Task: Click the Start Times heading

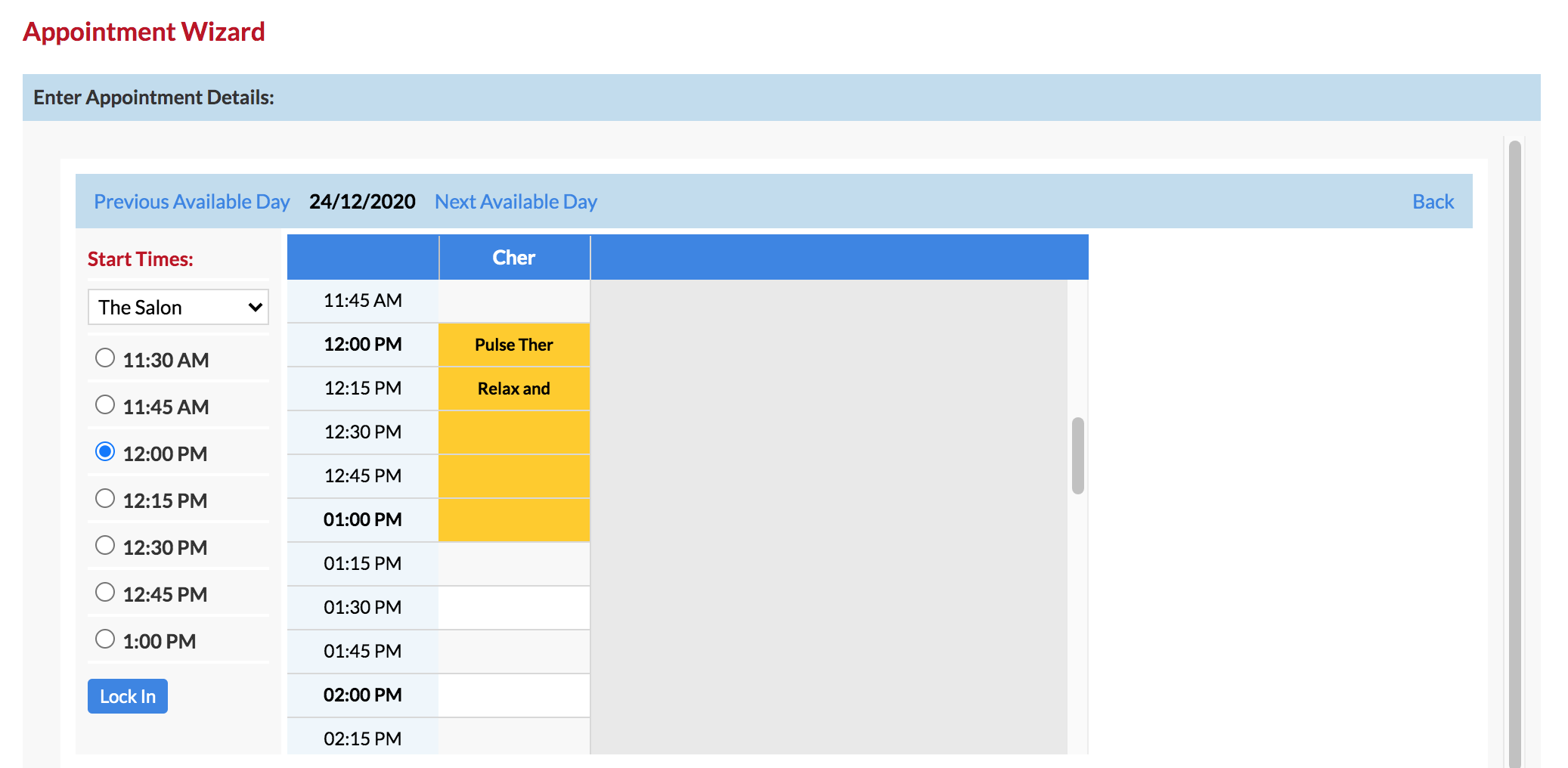Action: tap(141, 259)
